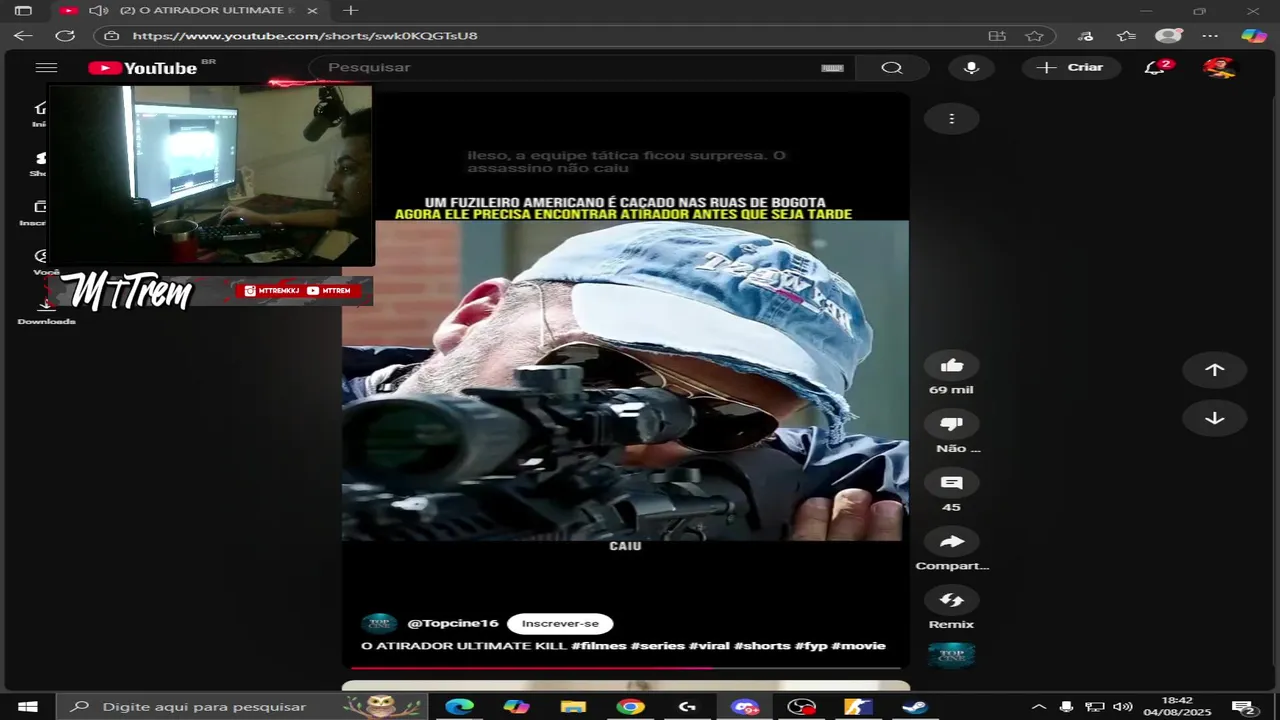The width and height of the screenshot is (1280, 720).
Task: Open the Copilot sidebar icon
Action: coord(1254,35)
